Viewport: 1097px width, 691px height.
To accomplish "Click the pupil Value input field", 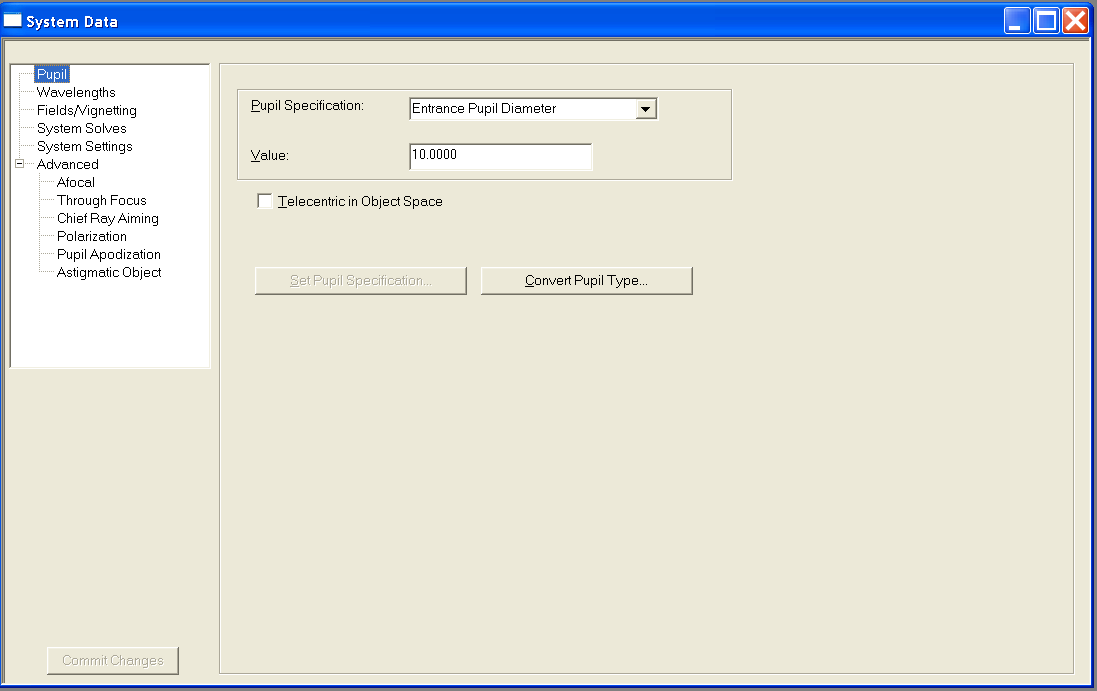I will (x=500, y=157).
